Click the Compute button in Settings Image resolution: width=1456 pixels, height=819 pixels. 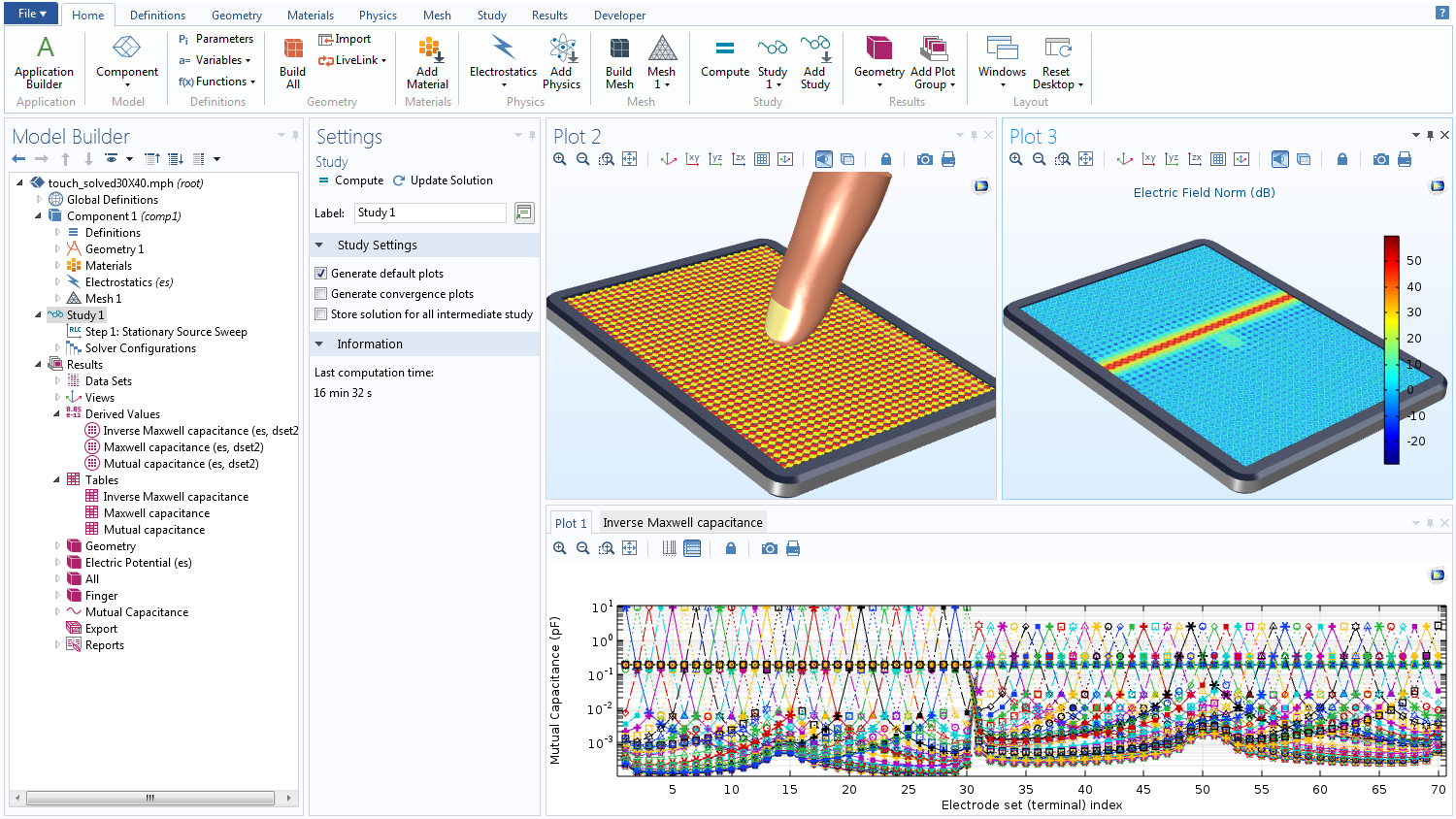coord(350,180)
